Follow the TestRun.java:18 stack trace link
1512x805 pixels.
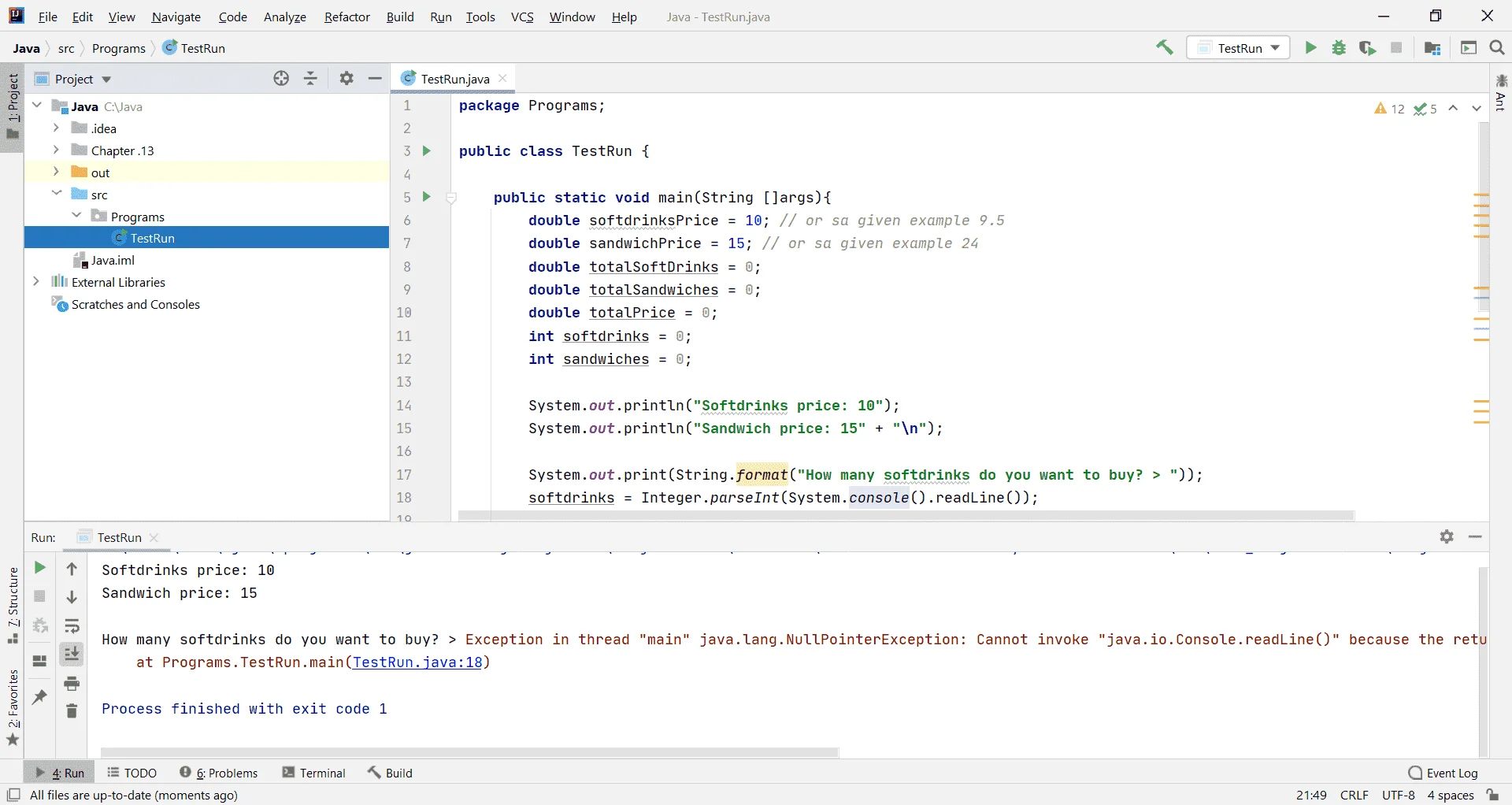[417, 662]
